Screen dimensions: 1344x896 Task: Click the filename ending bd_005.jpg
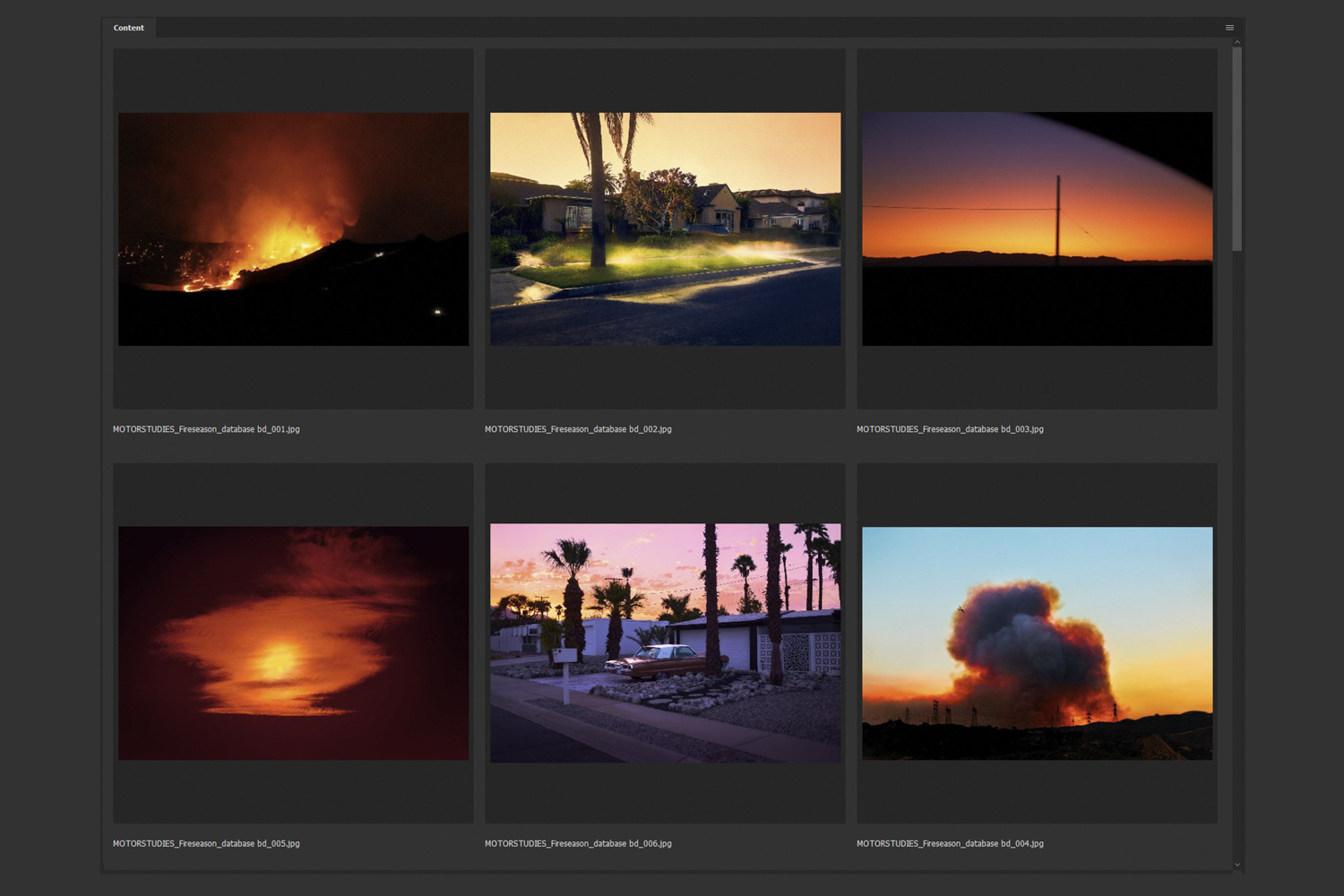click(206, 843)
